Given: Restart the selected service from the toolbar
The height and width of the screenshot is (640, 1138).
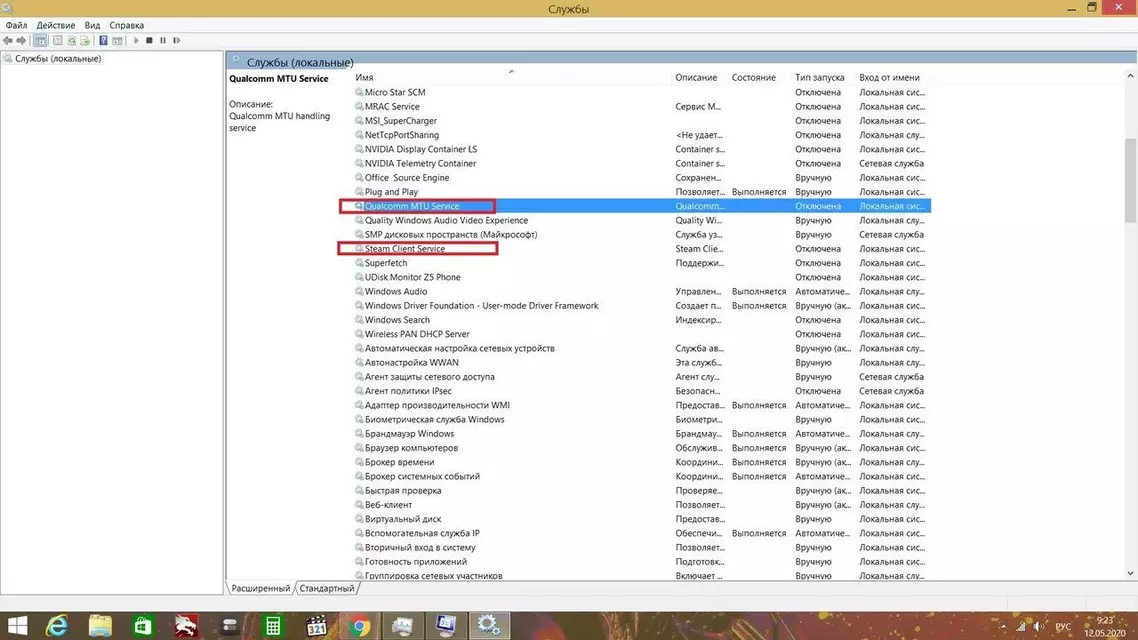Looking at the screenshot, I should point(176,41).
